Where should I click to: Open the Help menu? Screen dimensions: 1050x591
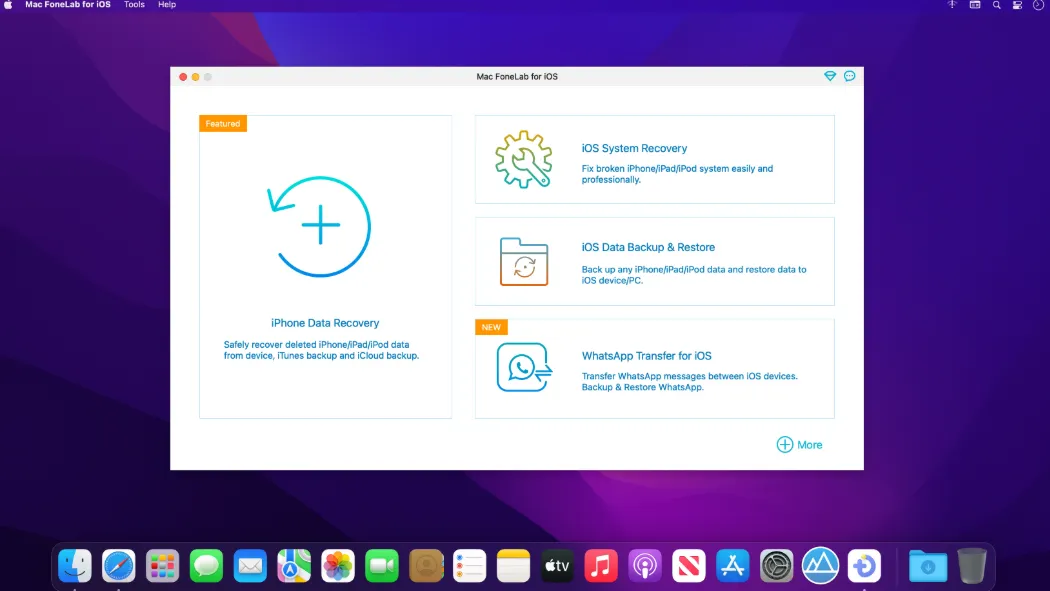point(167,5)
